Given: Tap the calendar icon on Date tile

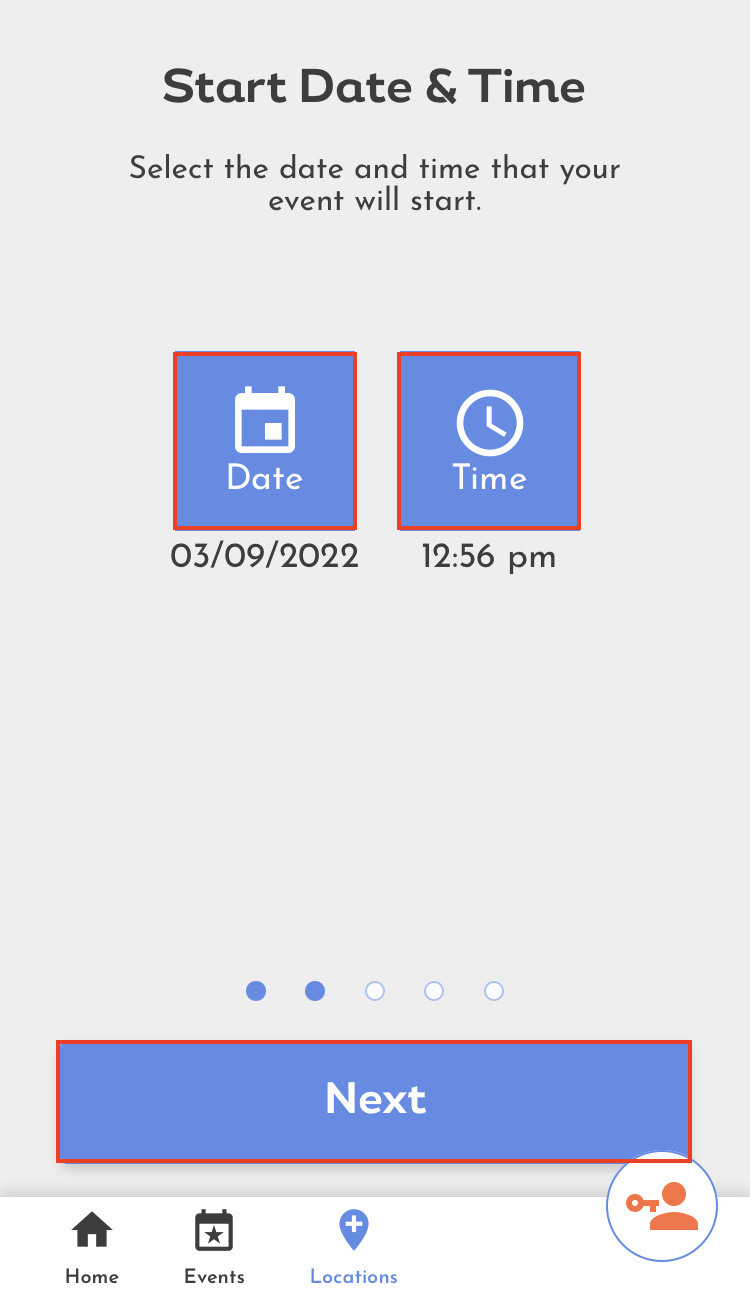Looking at the screenshot, I should pos(265,421).
